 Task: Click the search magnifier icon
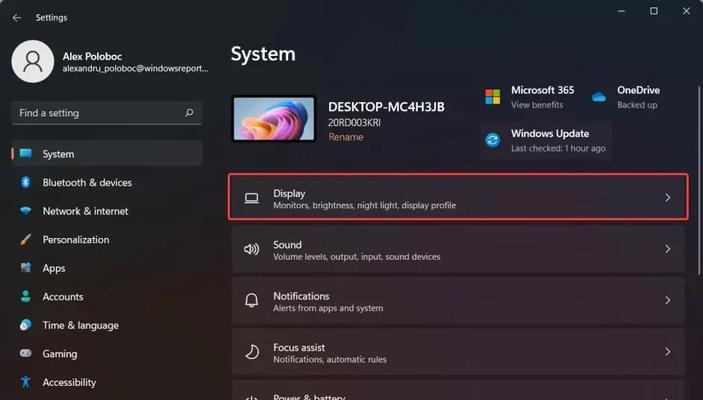(189, 113)
